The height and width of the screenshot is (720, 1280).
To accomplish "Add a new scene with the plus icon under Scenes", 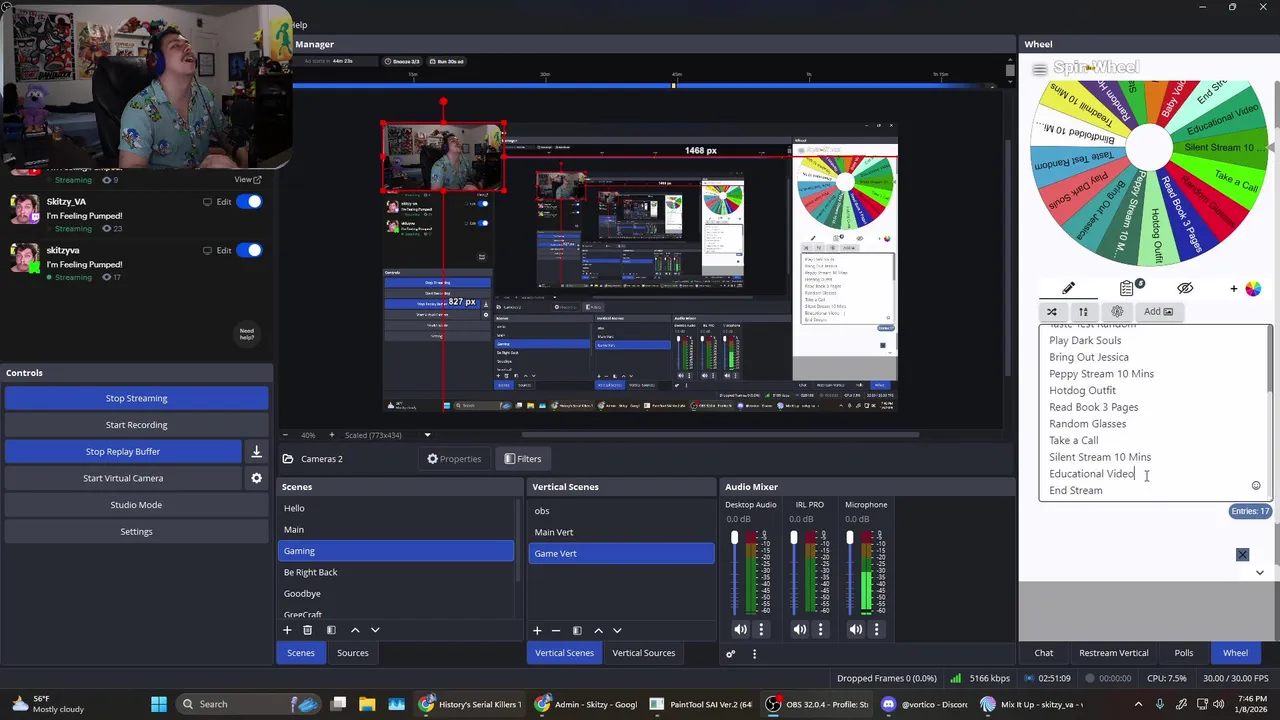I will [x=287, y=630].
